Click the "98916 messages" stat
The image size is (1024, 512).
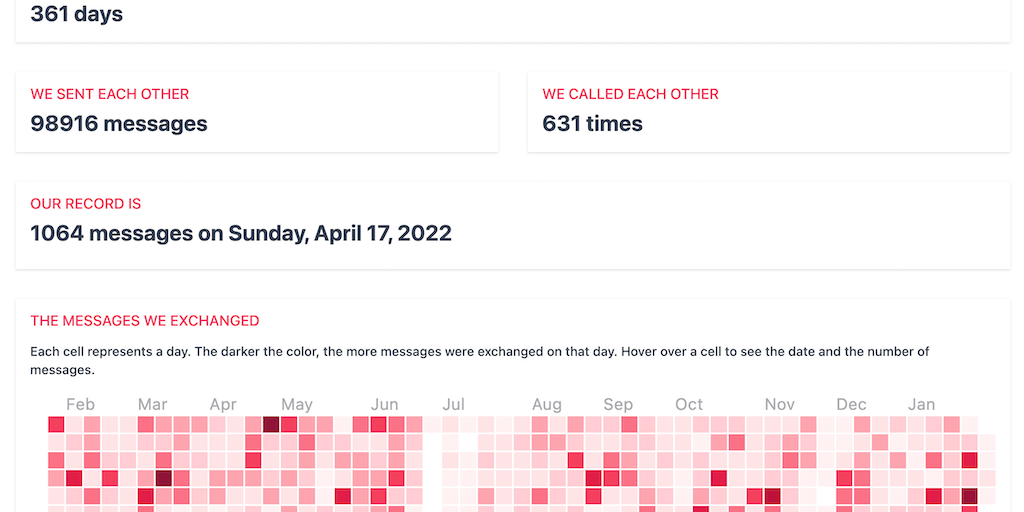(x=119, y=124)
